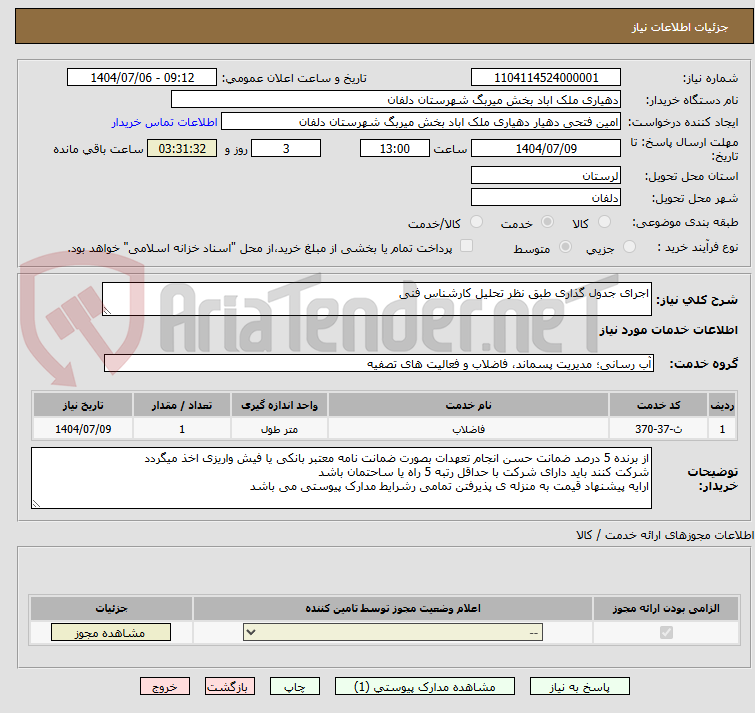This screenshot has width=755, height=713.
Task: Open اطلاعات تماس خریدار link
Action: (x=163, y=121)
